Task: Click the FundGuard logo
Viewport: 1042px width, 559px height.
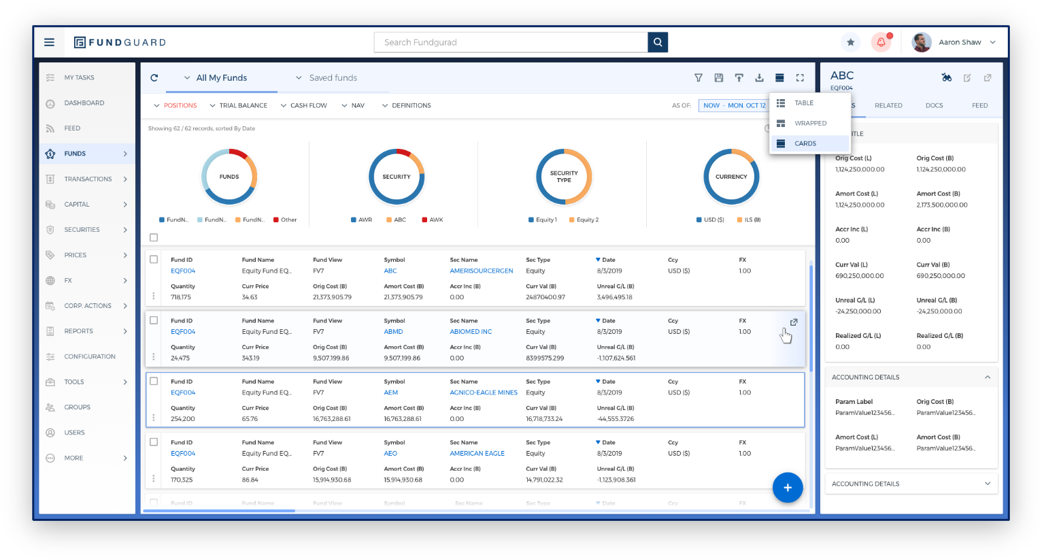Action: pos(120,42)
